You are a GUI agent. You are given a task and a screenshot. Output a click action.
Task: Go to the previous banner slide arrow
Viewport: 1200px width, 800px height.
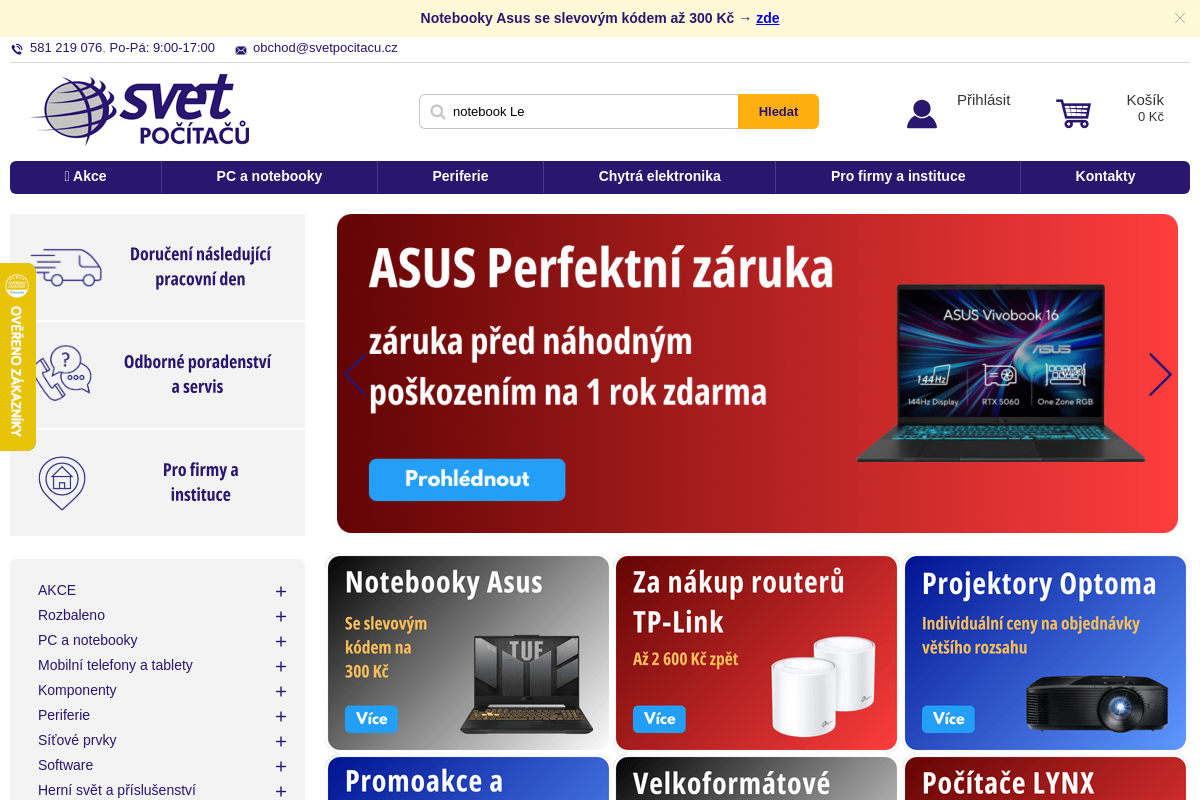354,374
